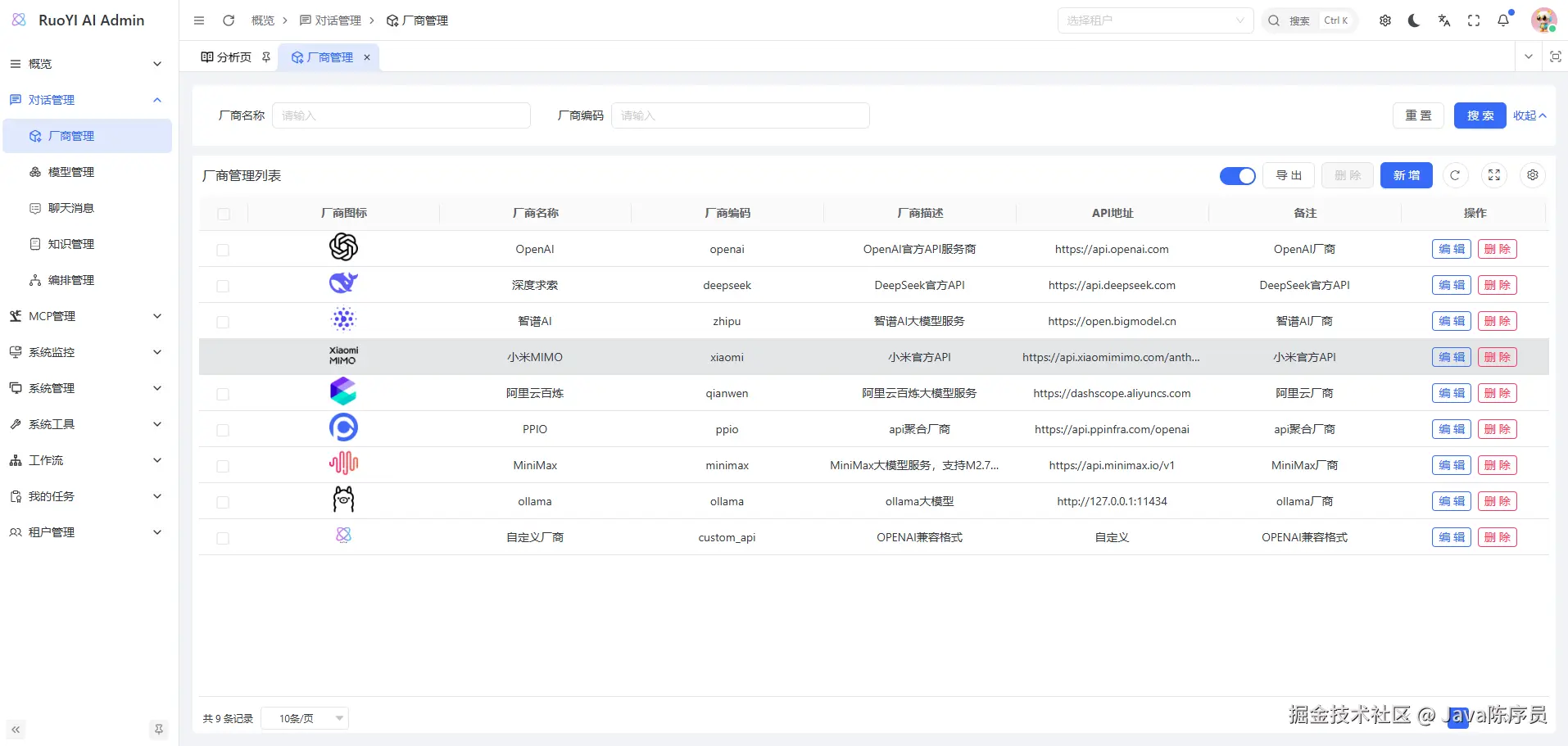The width and height of the screenshot is (1568, 746).
Task: Open 模型管理 in the sidebar
Action: tap(88, 172)
